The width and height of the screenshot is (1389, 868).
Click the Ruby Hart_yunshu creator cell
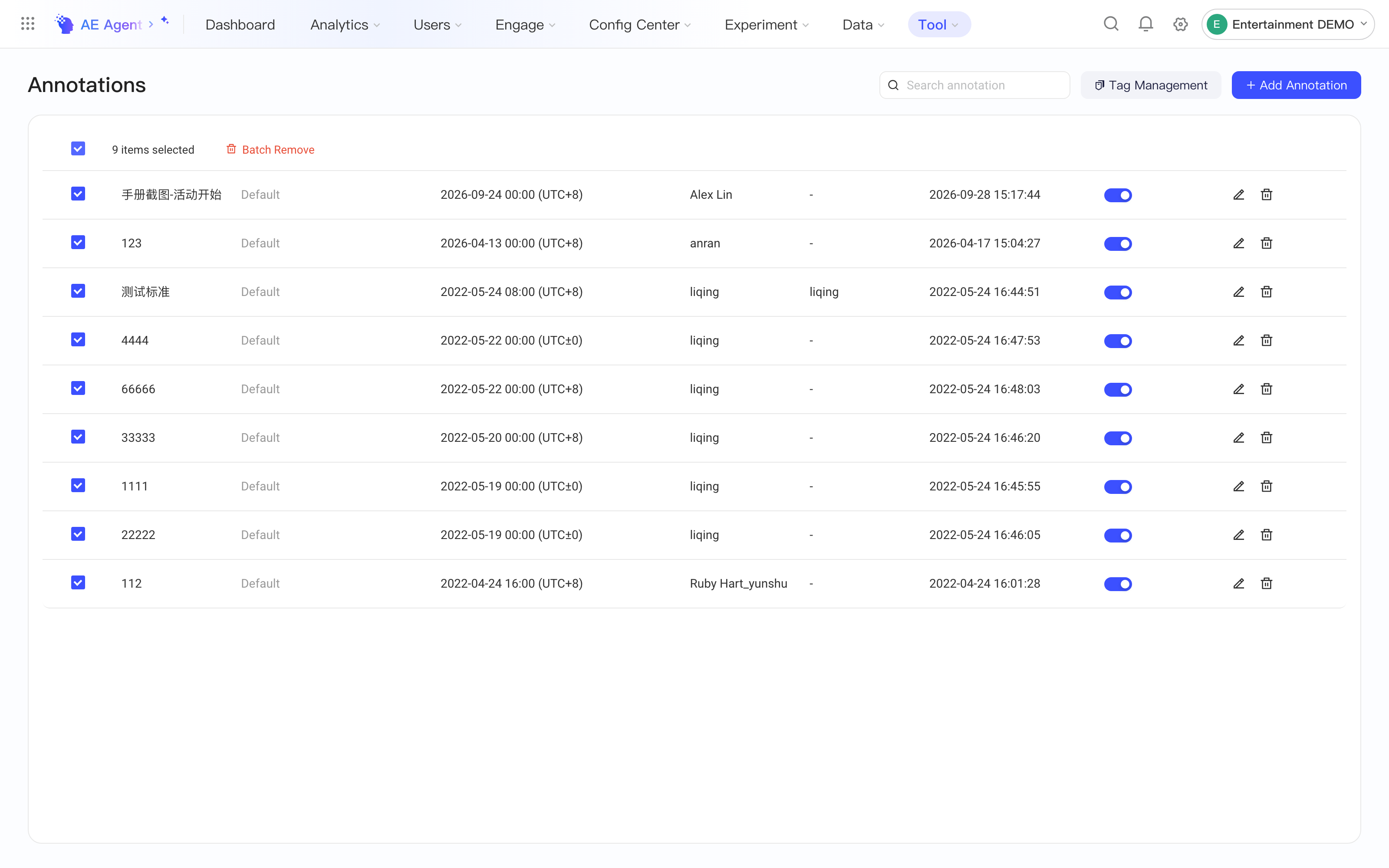pyautogui.click(x=738, y=583)
